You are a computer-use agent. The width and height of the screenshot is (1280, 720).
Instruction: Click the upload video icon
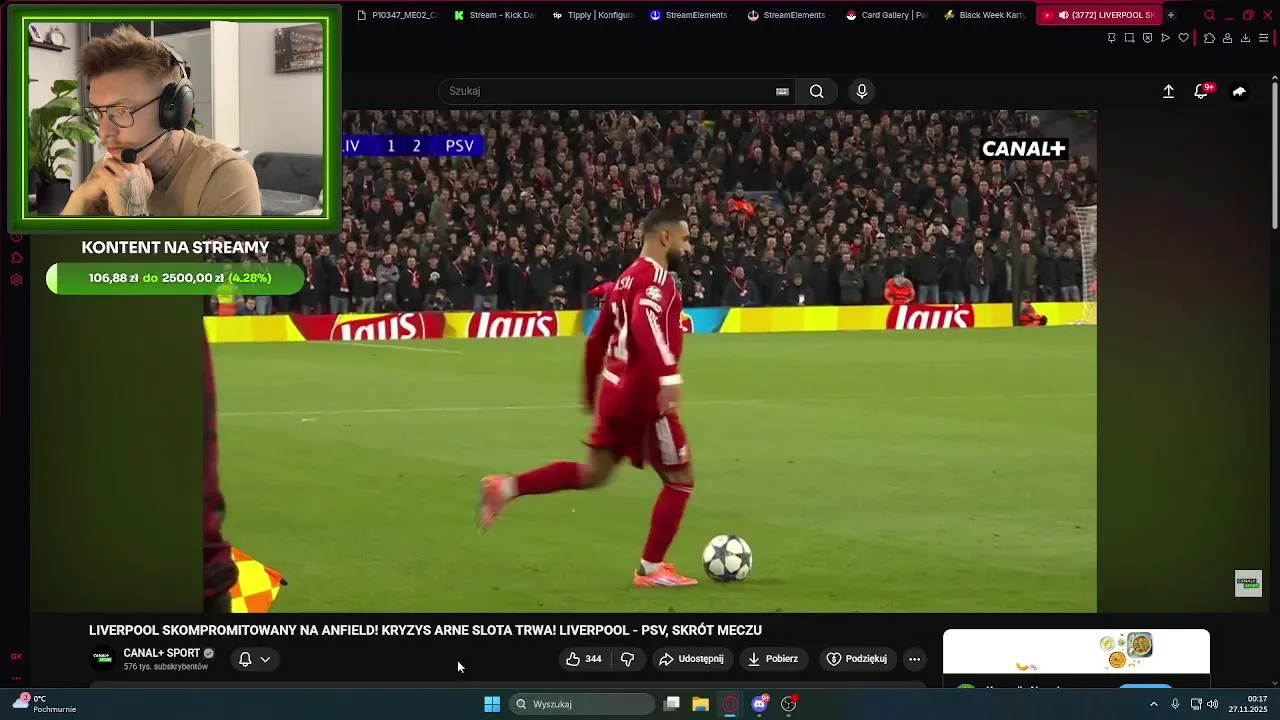tap(1168, 91)
